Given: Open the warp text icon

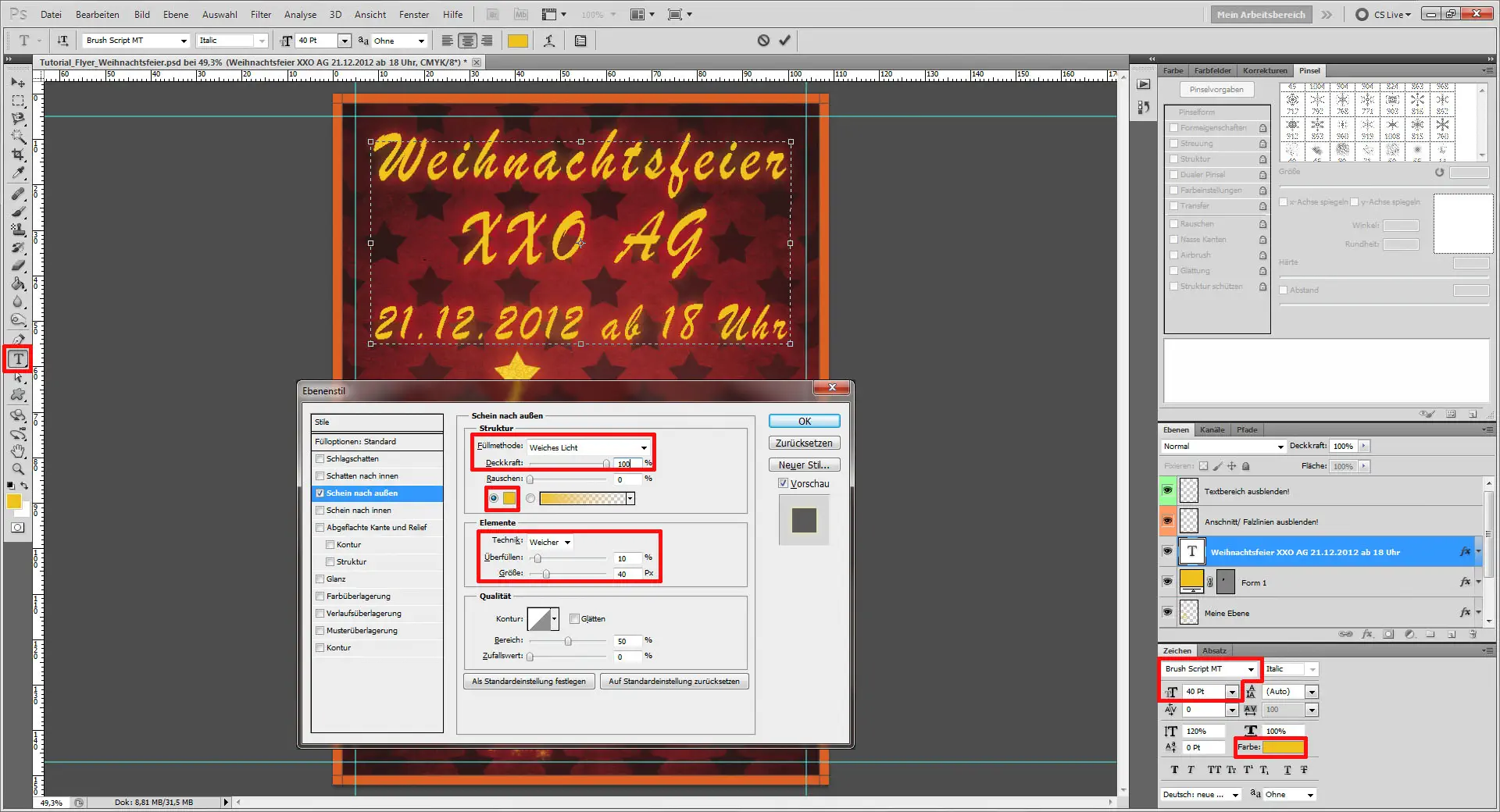Looking at the screenshot, I should 549,41.
